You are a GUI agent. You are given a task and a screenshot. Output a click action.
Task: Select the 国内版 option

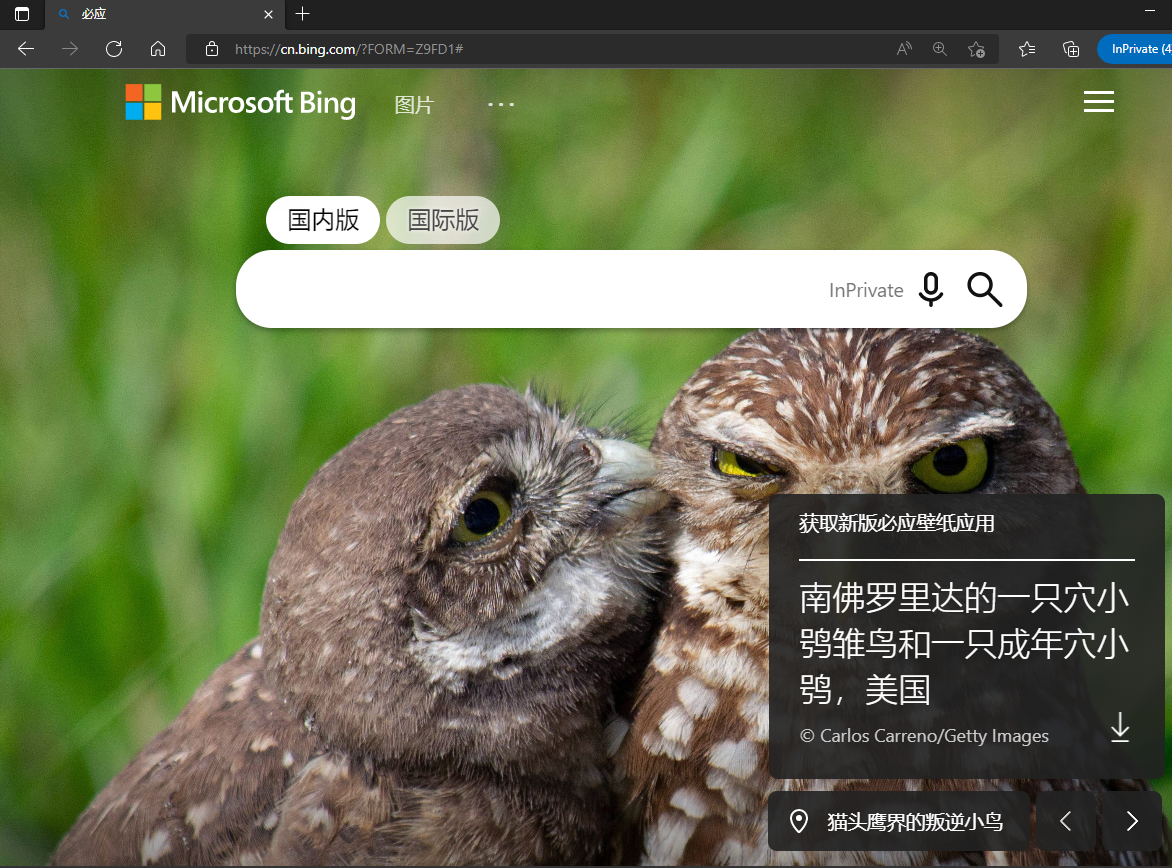(x=322, y=219)
